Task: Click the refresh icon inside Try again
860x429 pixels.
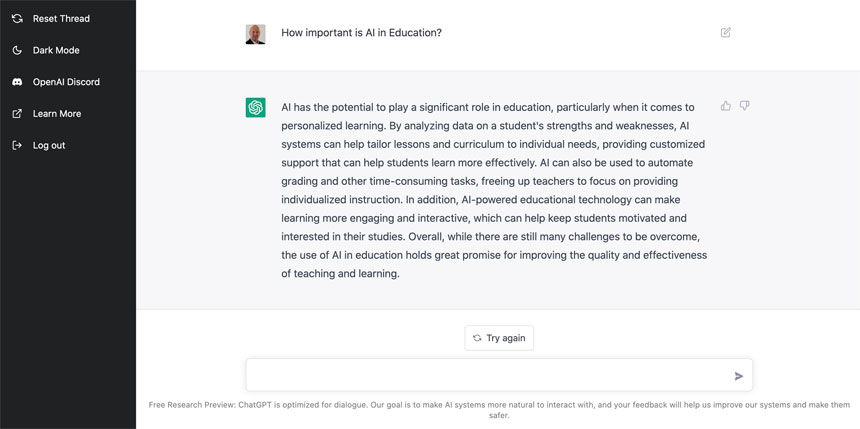Action: [477, 338]
